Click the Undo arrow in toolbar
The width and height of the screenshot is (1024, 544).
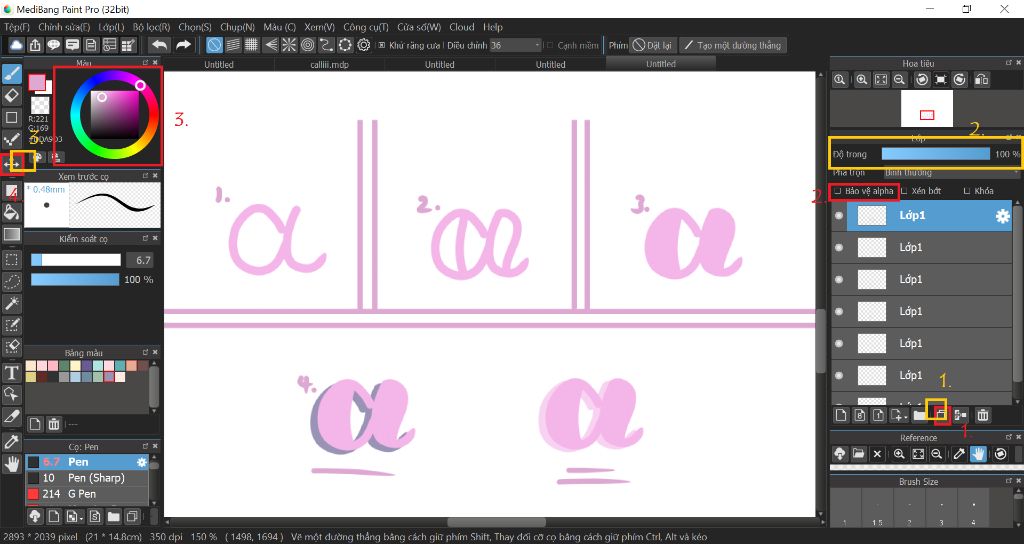click(x=159, y=45)
